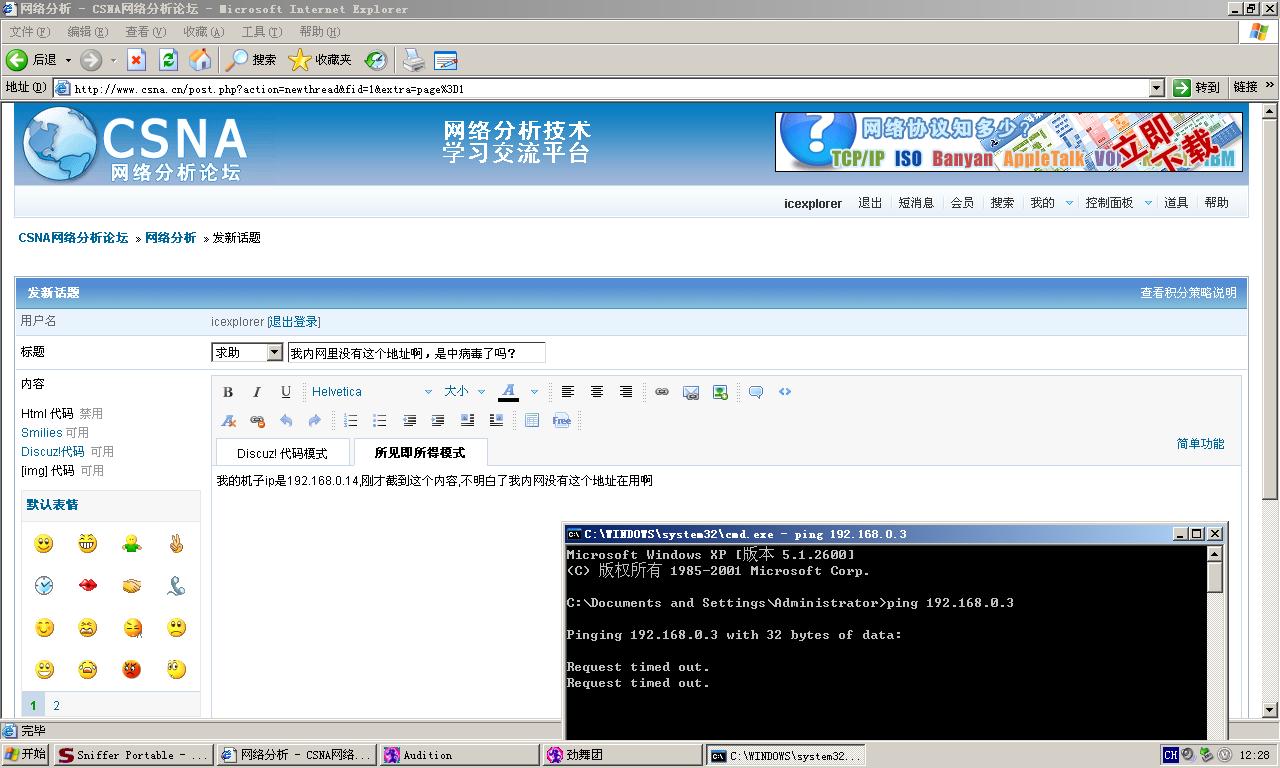Click the cmd window scrollbar up arrow
Viewport: 1280px width, 768px height.
[x=1215, y=554]
